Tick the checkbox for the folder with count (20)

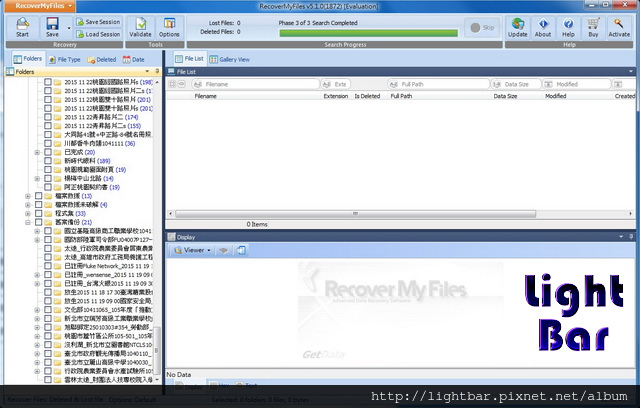(x=48, y=152)
